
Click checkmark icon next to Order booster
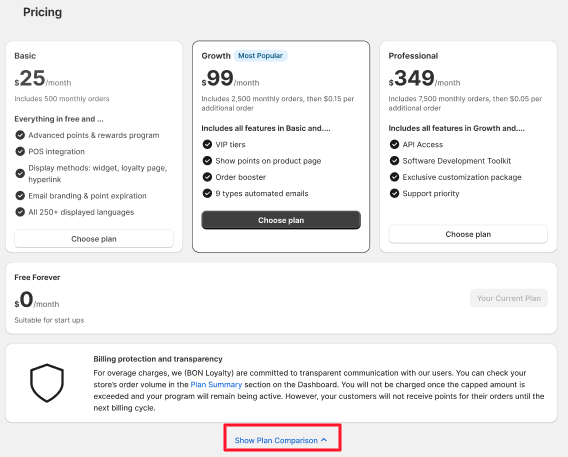coord(207,177)
